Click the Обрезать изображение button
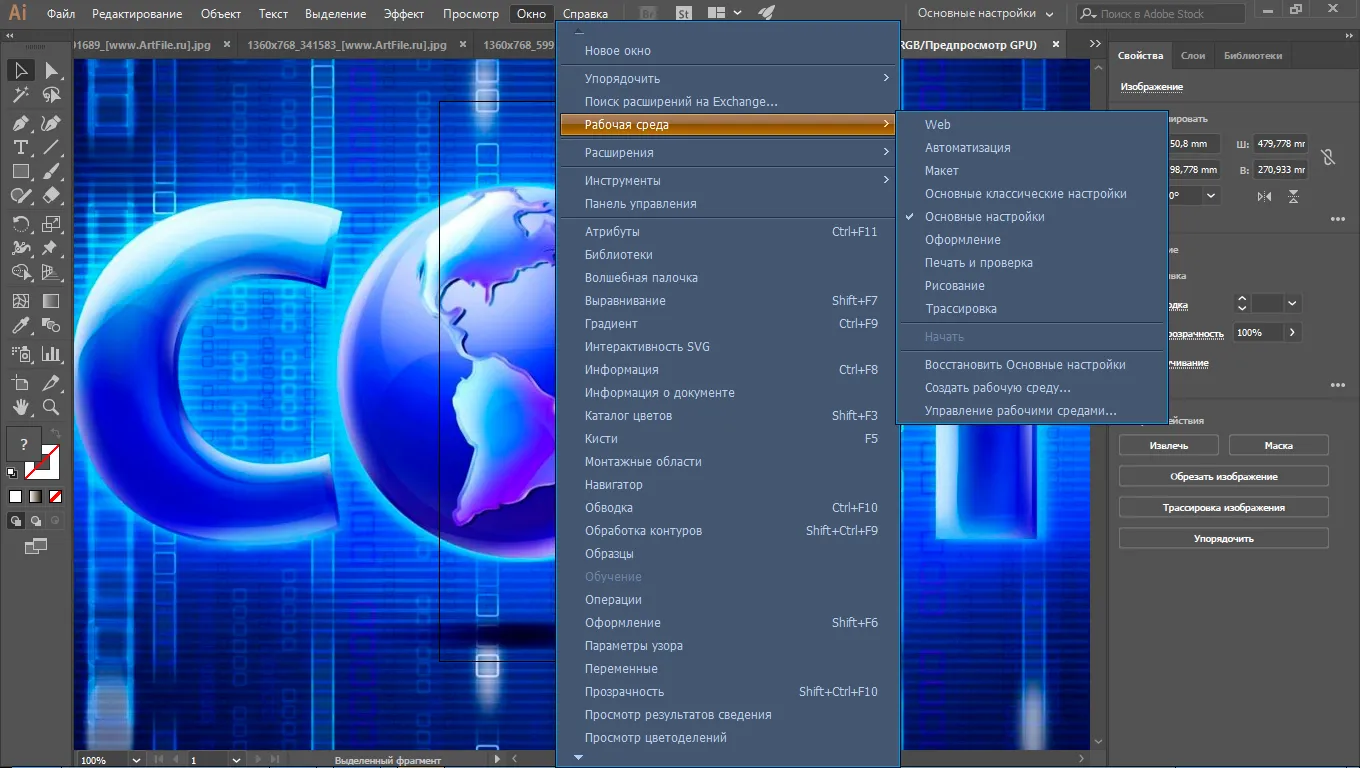The image size is (1360, 768). click(x=1224, y=476)
